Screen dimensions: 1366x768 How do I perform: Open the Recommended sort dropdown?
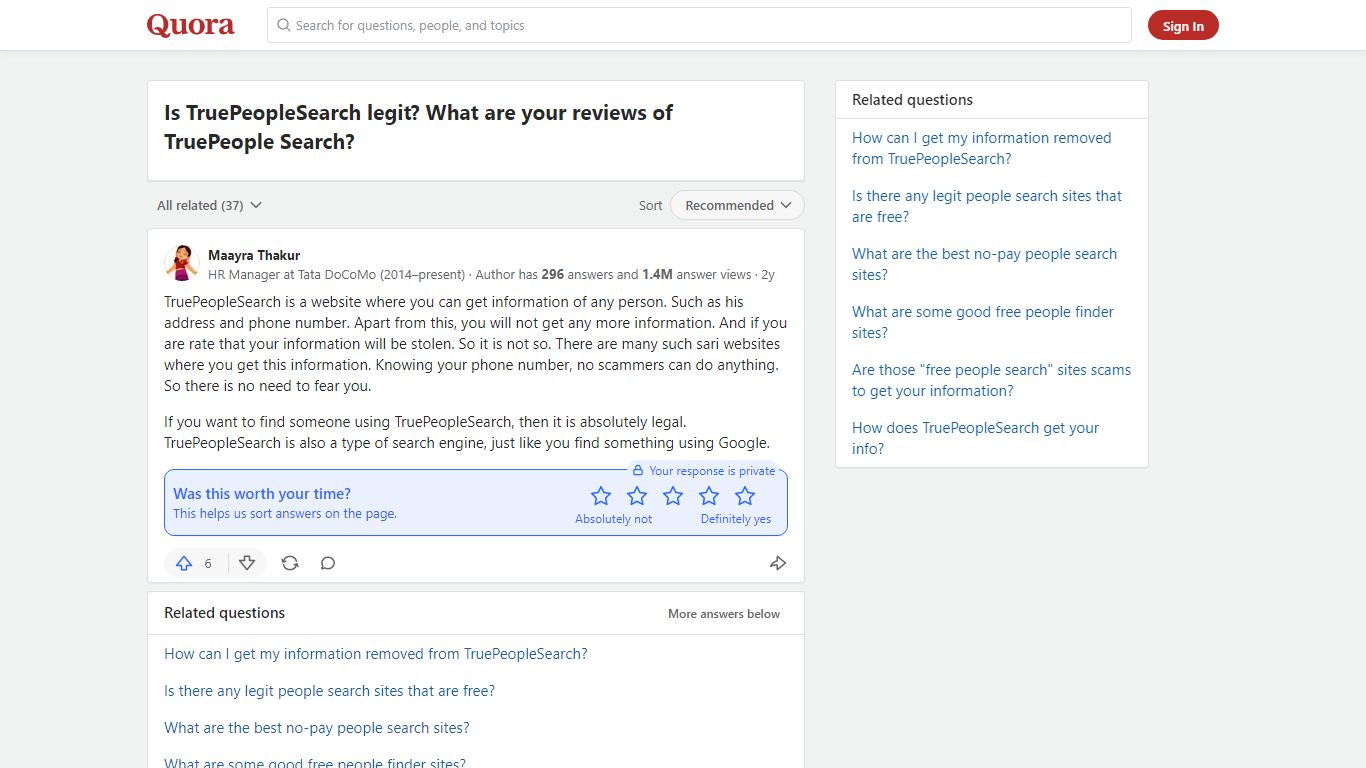coord(737,205)
